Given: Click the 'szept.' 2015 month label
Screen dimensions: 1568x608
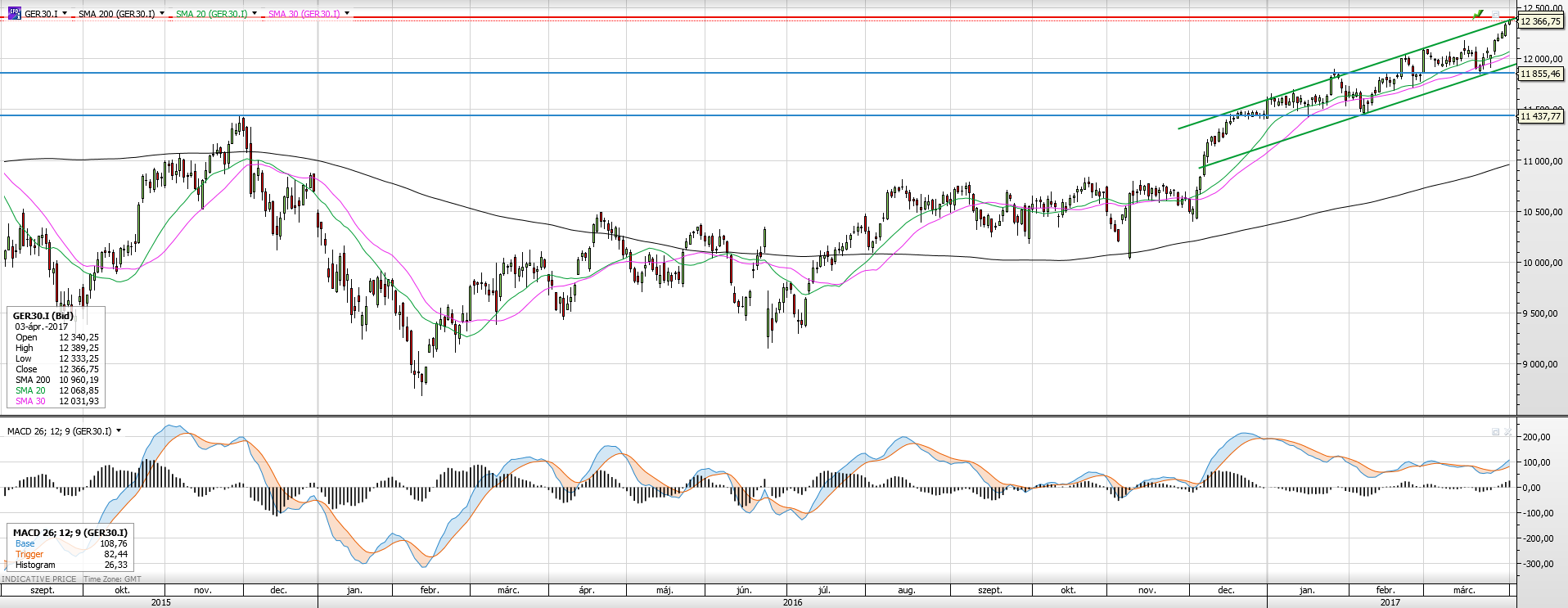Looking at the screenshot, I should point(43,590).
